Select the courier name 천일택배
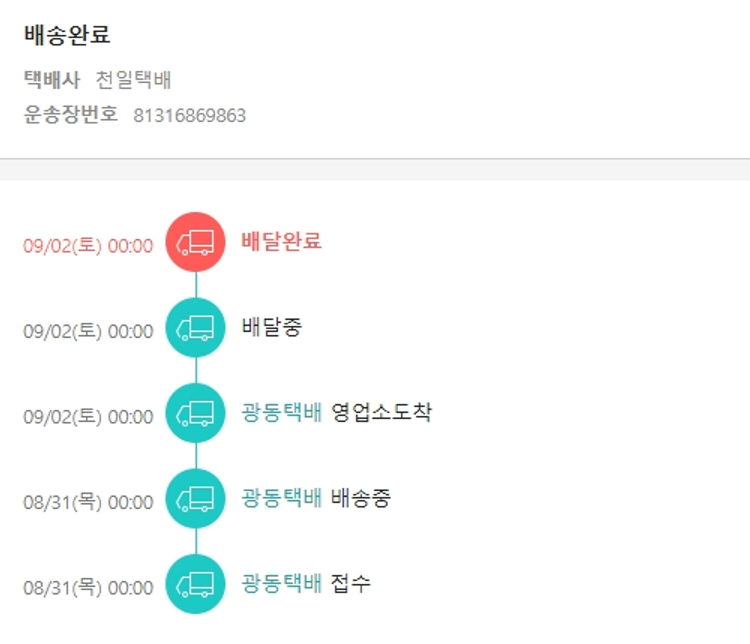 pyautogui.click(x=134, y=80)
